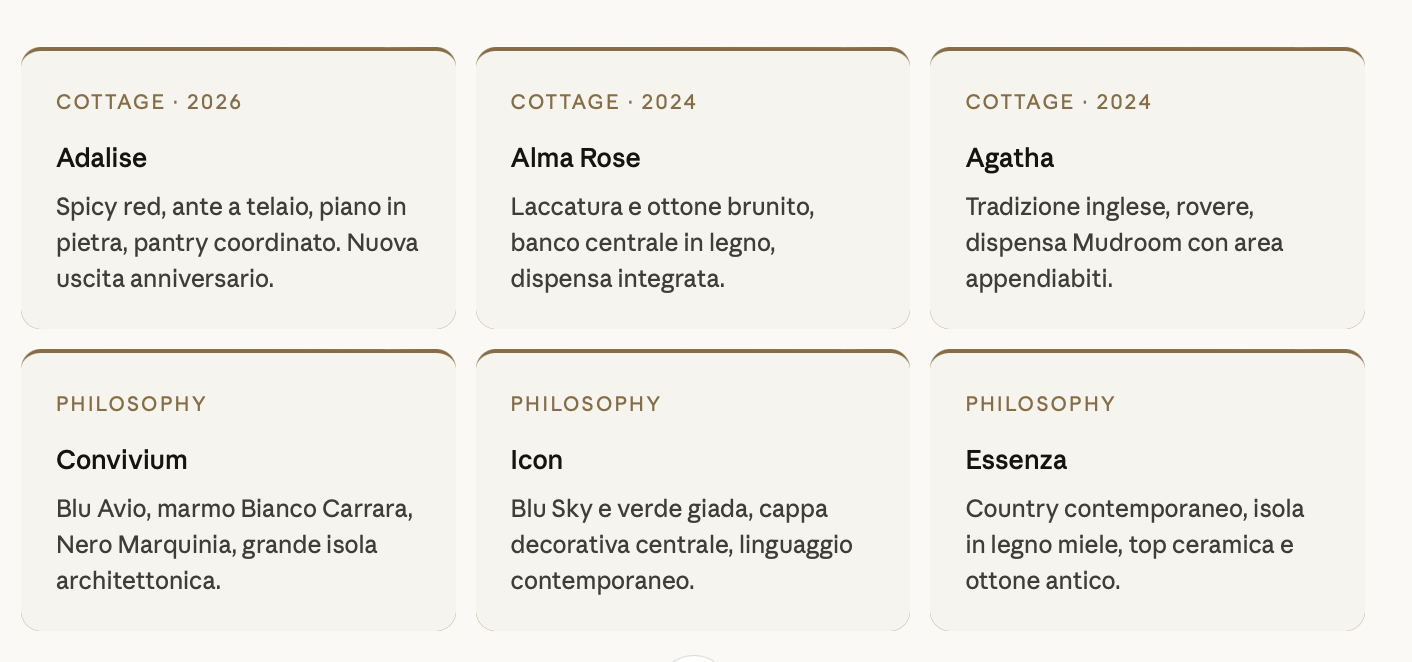This screenshot has width=1412, height=662.
Task: Click the PHILOSOPHY label above Essenza
Action: click(x=1040, y=404)
